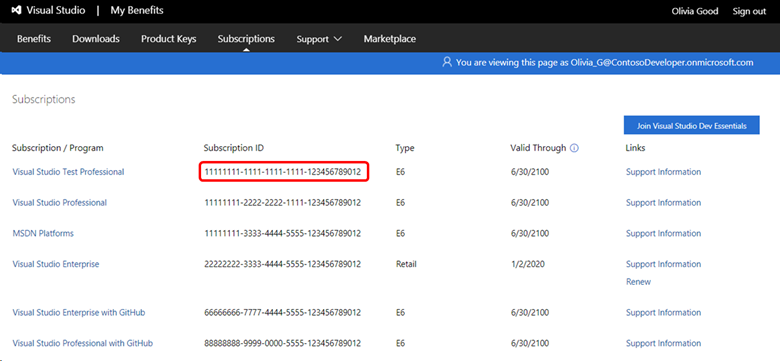Click the Olivia Good account name
780x361 pixels.
tap(695, 11)
